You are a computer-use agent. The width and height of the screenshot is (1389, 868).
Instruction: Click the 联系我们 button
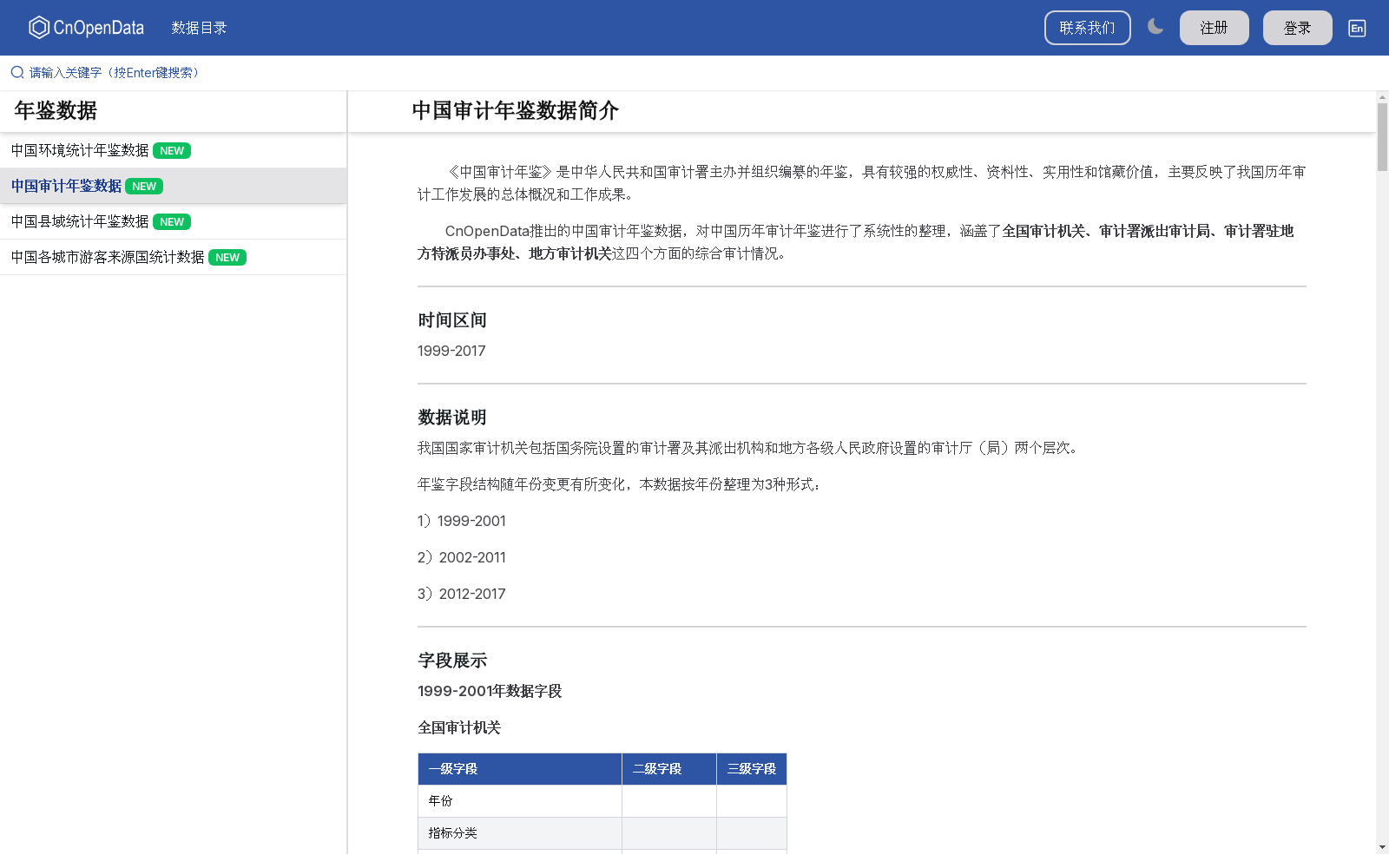tap(1087, 28)
